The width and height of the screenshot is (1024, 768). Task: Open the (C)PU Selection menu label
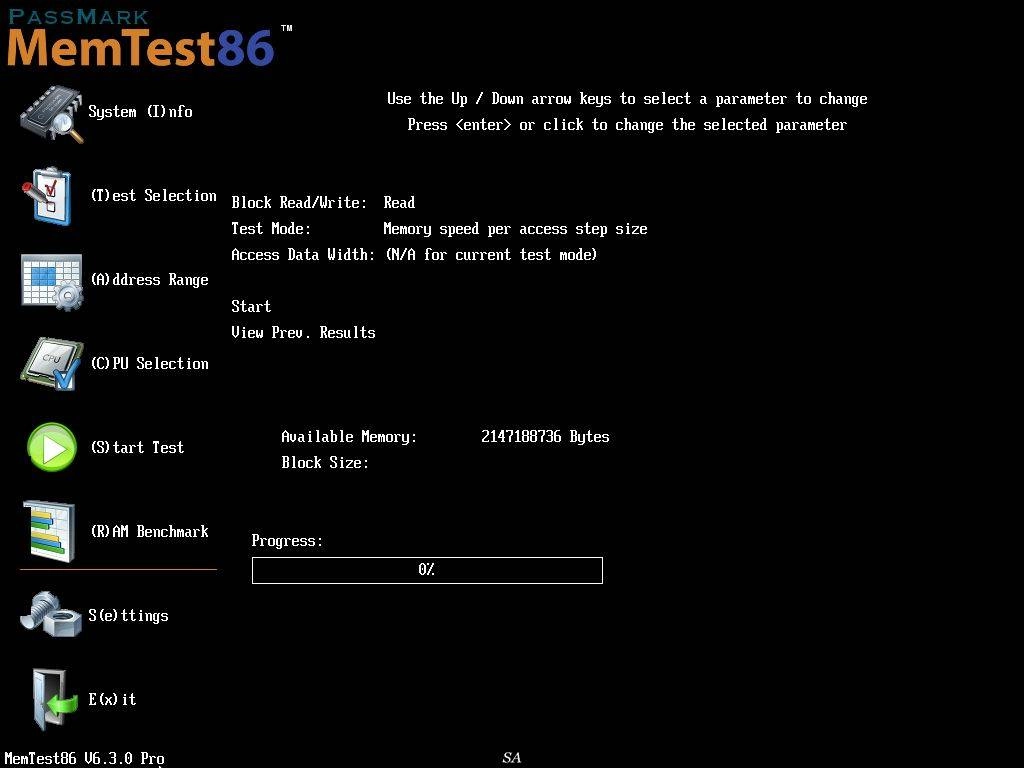[x=150, y=364]
